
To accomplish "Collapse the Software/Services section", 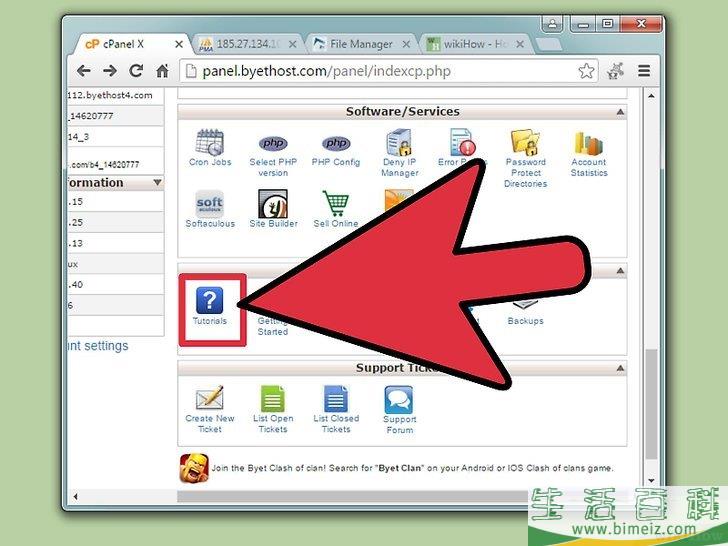I will tap(620, 112).
